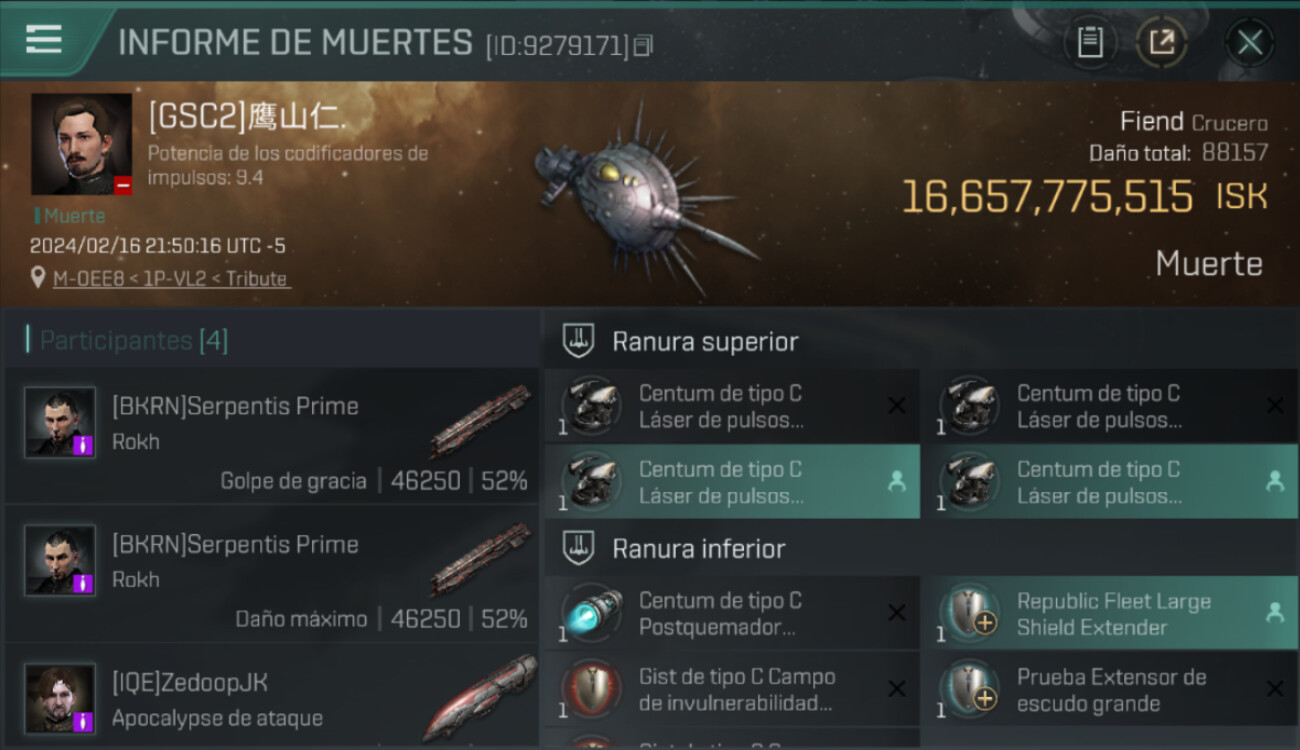The height and width of the screenshot is (750, 1300).
Task: Tap the share export icon
Action: 1161,42
